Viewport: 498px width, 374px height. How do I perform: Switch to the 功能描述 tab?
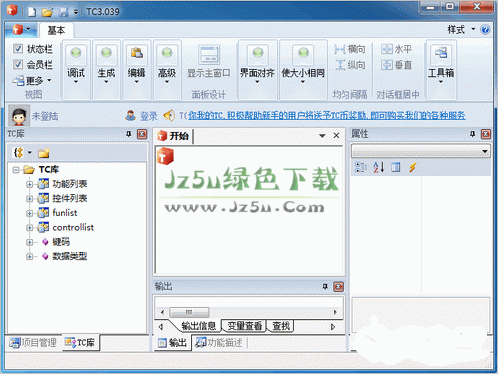coord(220,342)
